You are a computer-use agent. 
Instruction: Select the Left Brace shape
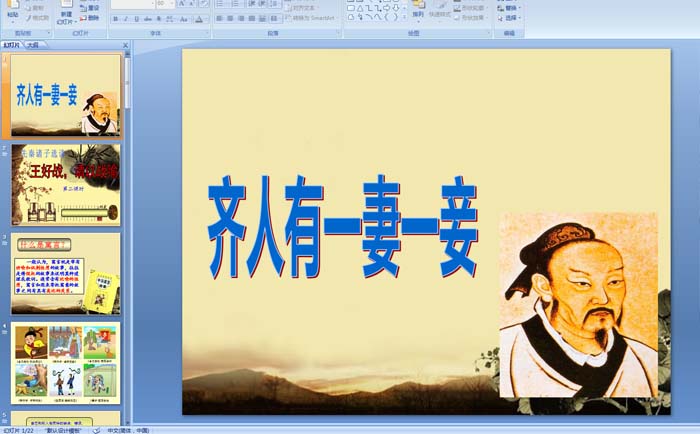387,17
